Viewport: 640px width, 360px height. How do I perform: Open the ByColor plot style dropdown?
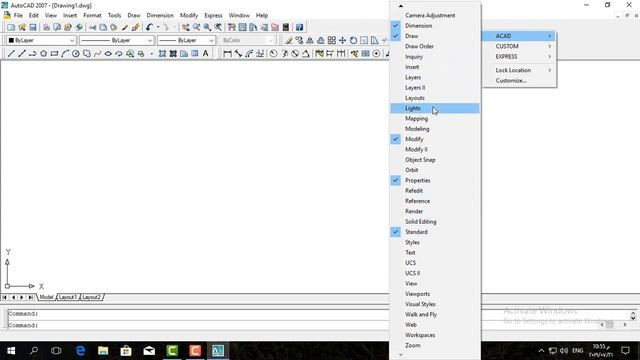click(x=246, y=40)
